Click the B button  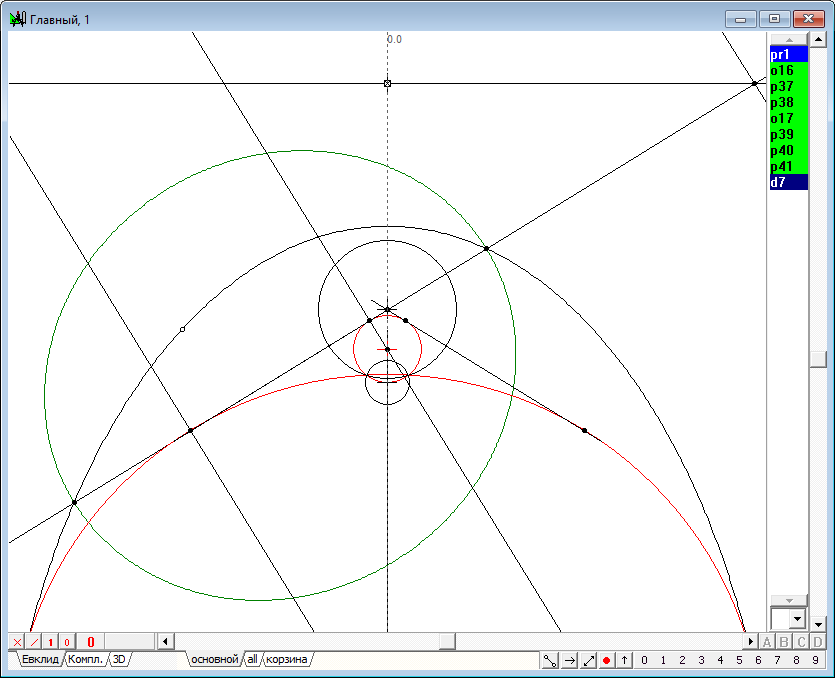[x=784, y=642]
